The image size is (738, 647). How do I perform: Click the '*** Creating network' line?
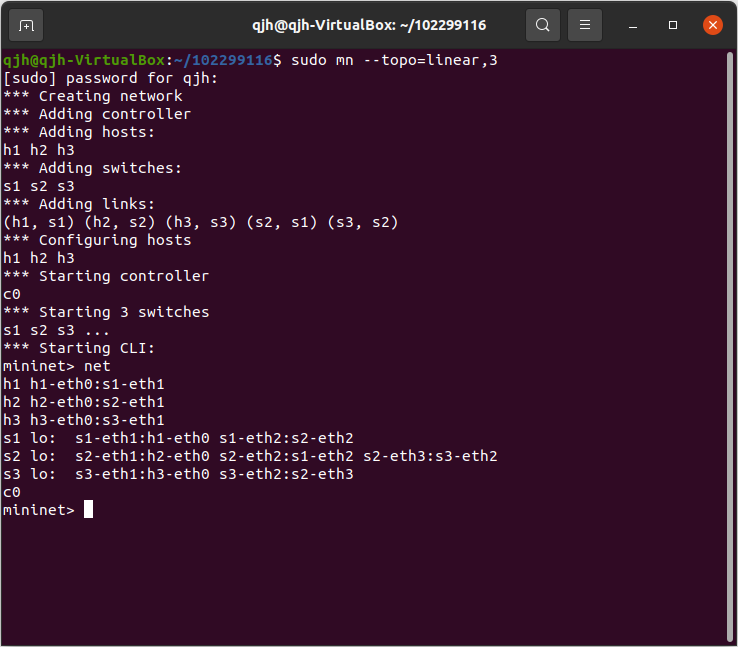[93, 96]
